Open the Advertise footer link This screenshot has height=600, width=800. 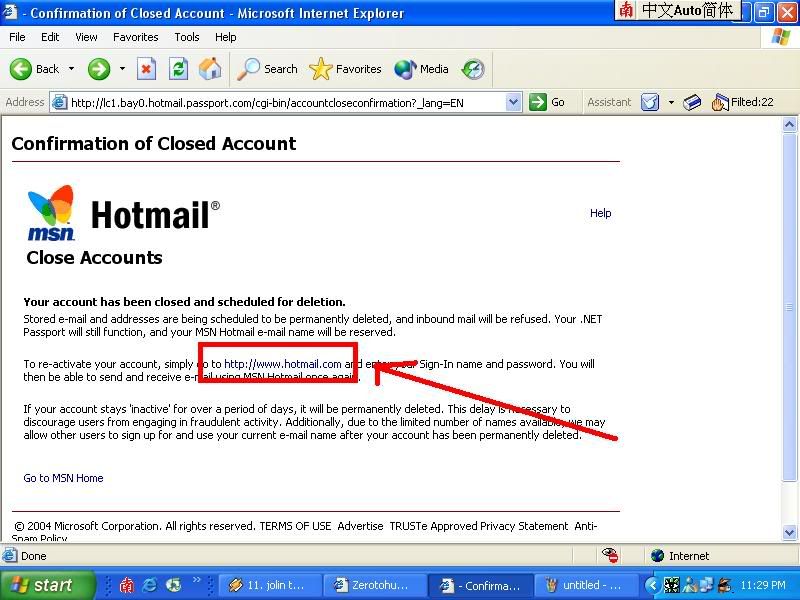click(360, 526)
